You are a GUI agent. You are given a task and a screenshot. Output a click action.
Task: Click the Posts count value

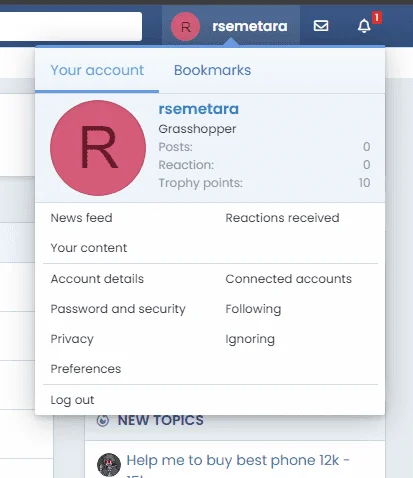(x=366, y=147)
